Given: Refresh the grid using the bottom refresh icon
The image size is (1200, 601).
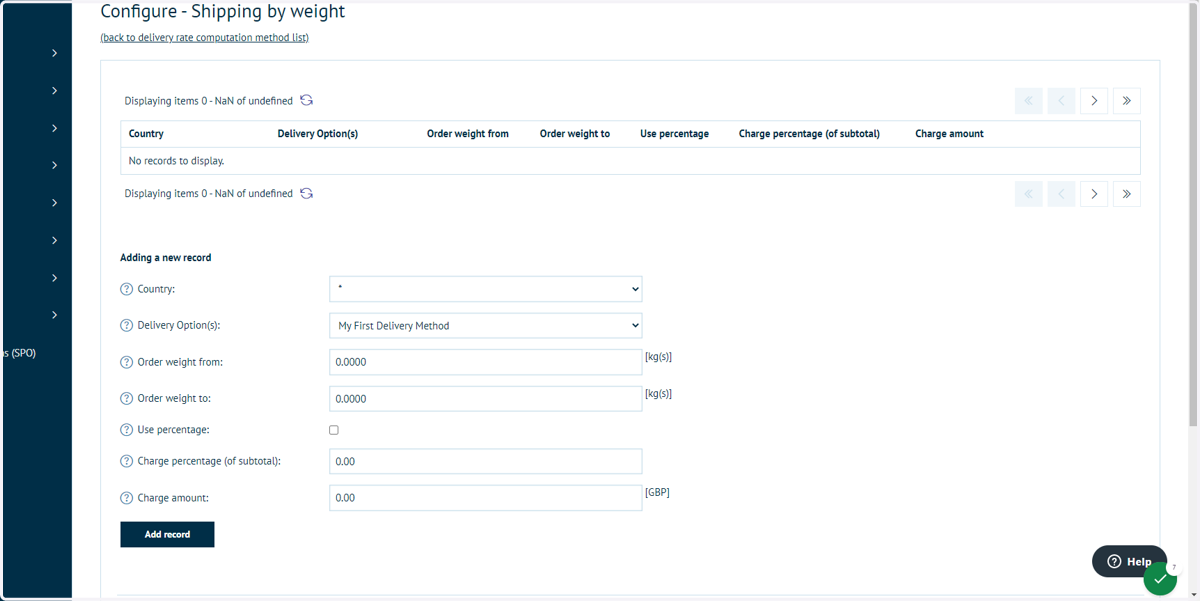Looking at the screenshot, I should (307, 193).
